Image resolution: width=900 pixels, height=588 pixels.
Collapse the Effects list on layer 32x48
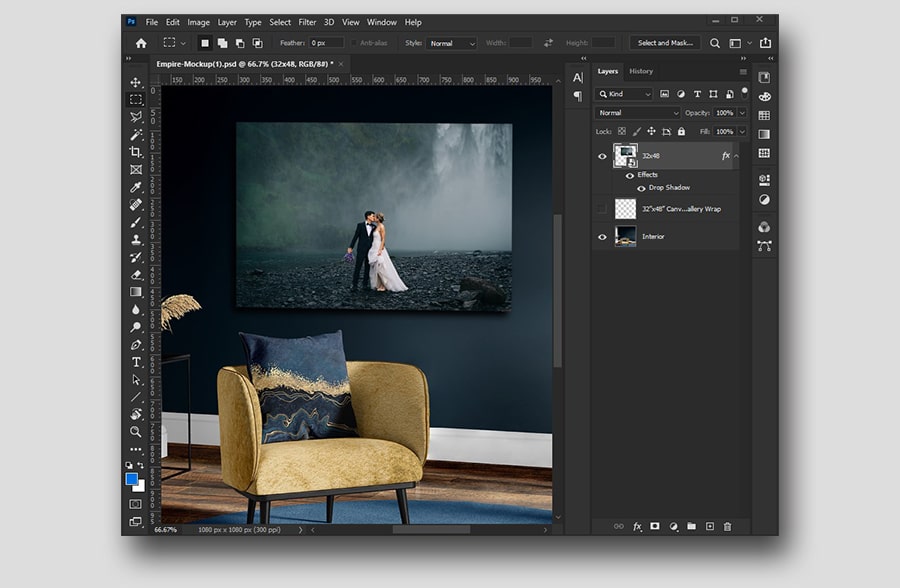click(x=737, y=156)
